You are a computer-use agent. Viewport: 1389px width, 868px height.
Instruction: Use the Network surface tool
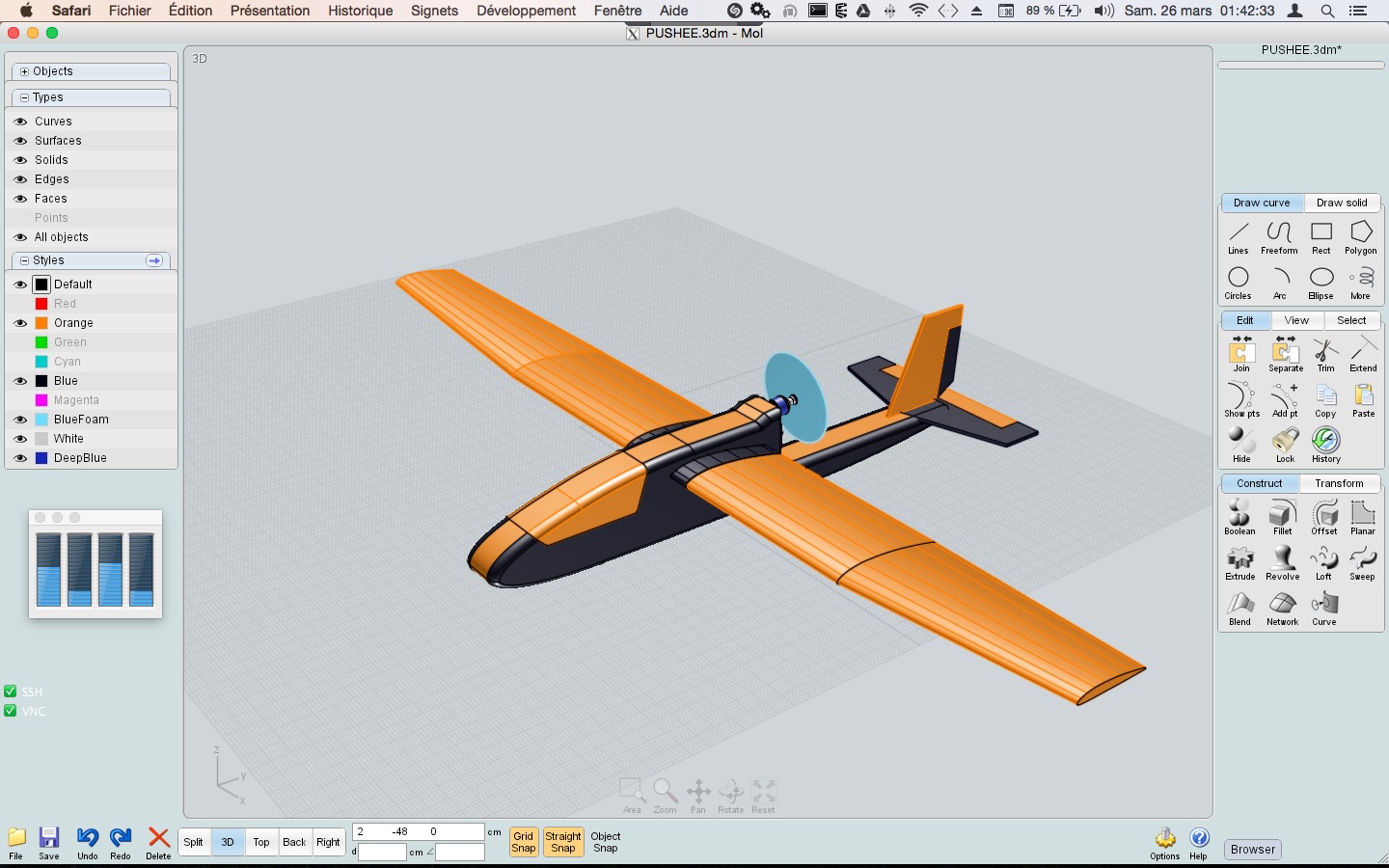(1282, 605)
